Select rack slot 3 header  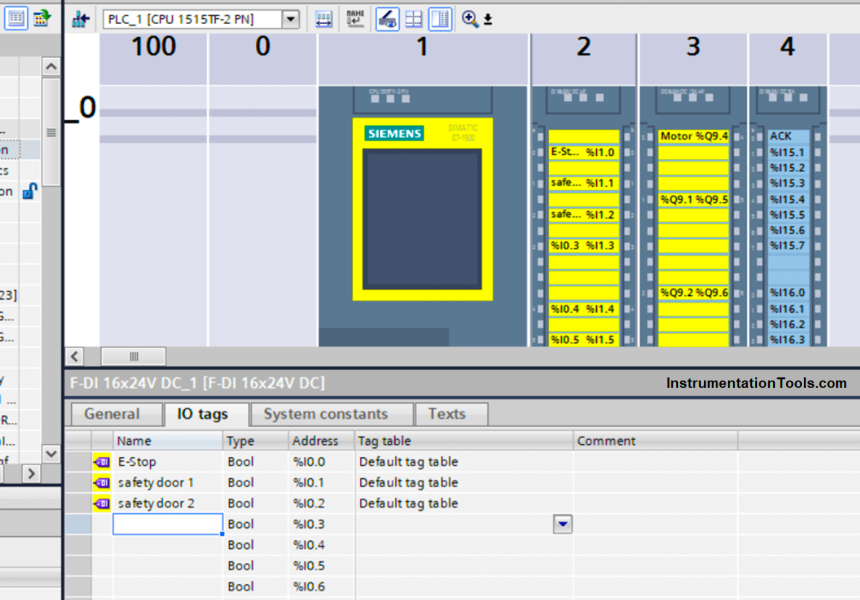click(693, 59)
